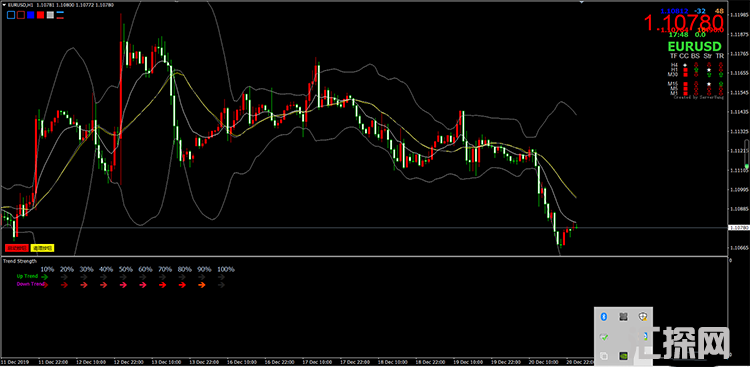Select the solid red square button

(x=41, y=15)
